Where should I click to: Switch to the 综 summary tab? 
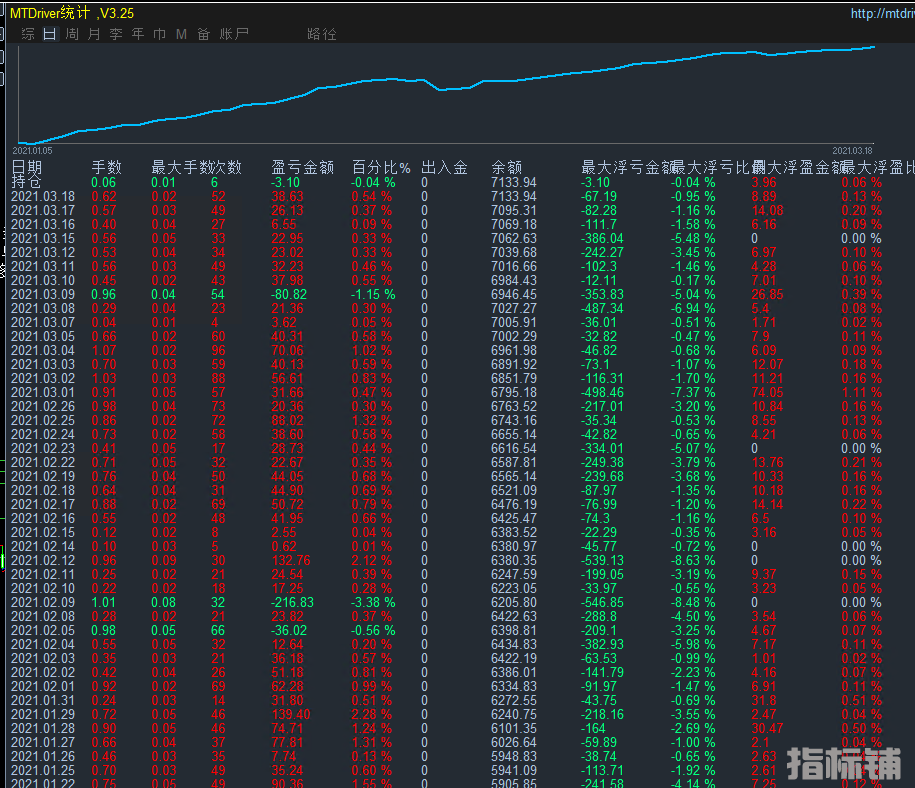coord(27,34)
